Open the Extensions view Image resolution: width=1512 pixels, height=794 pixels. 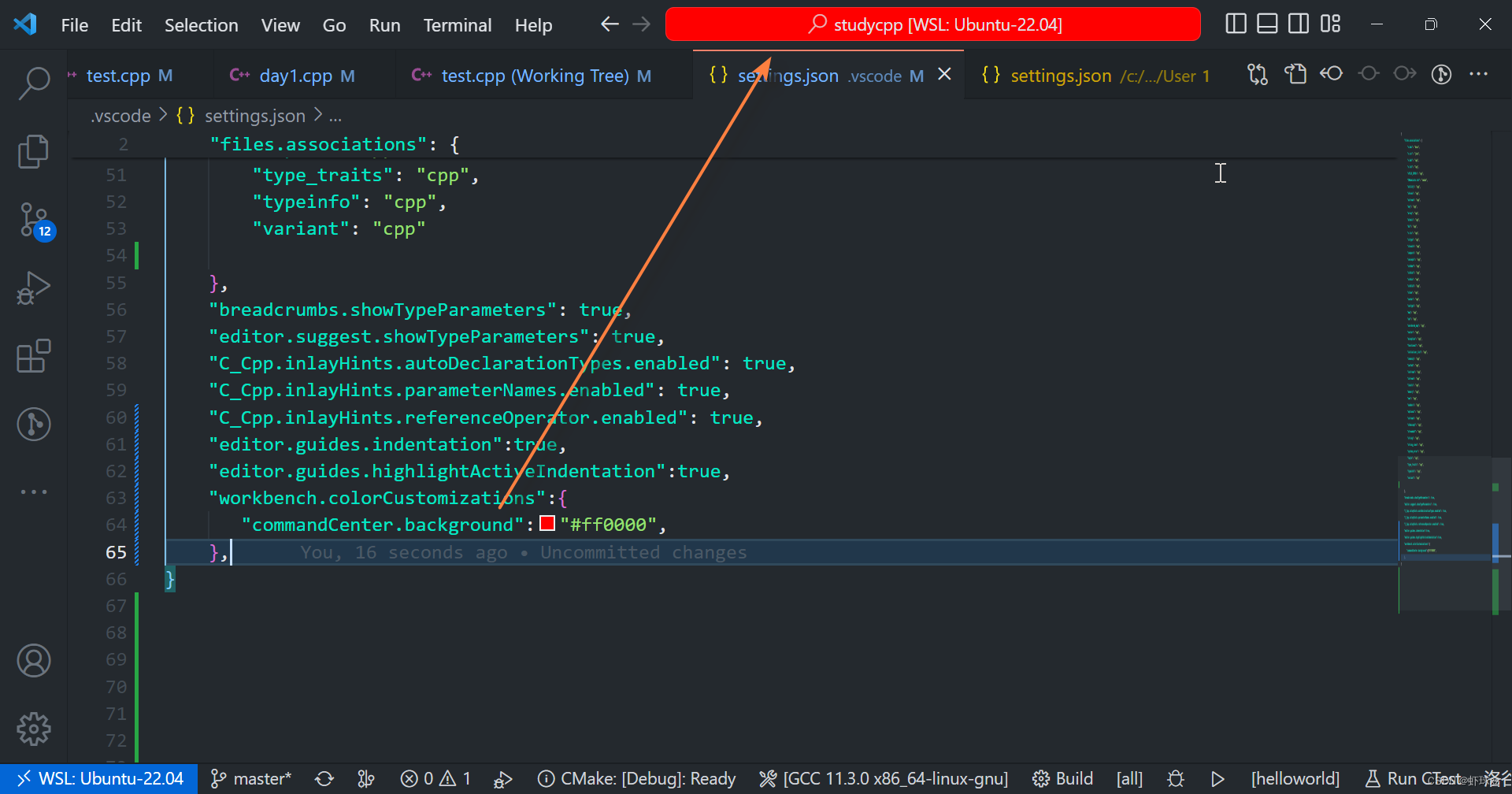(x=34, y=356)
